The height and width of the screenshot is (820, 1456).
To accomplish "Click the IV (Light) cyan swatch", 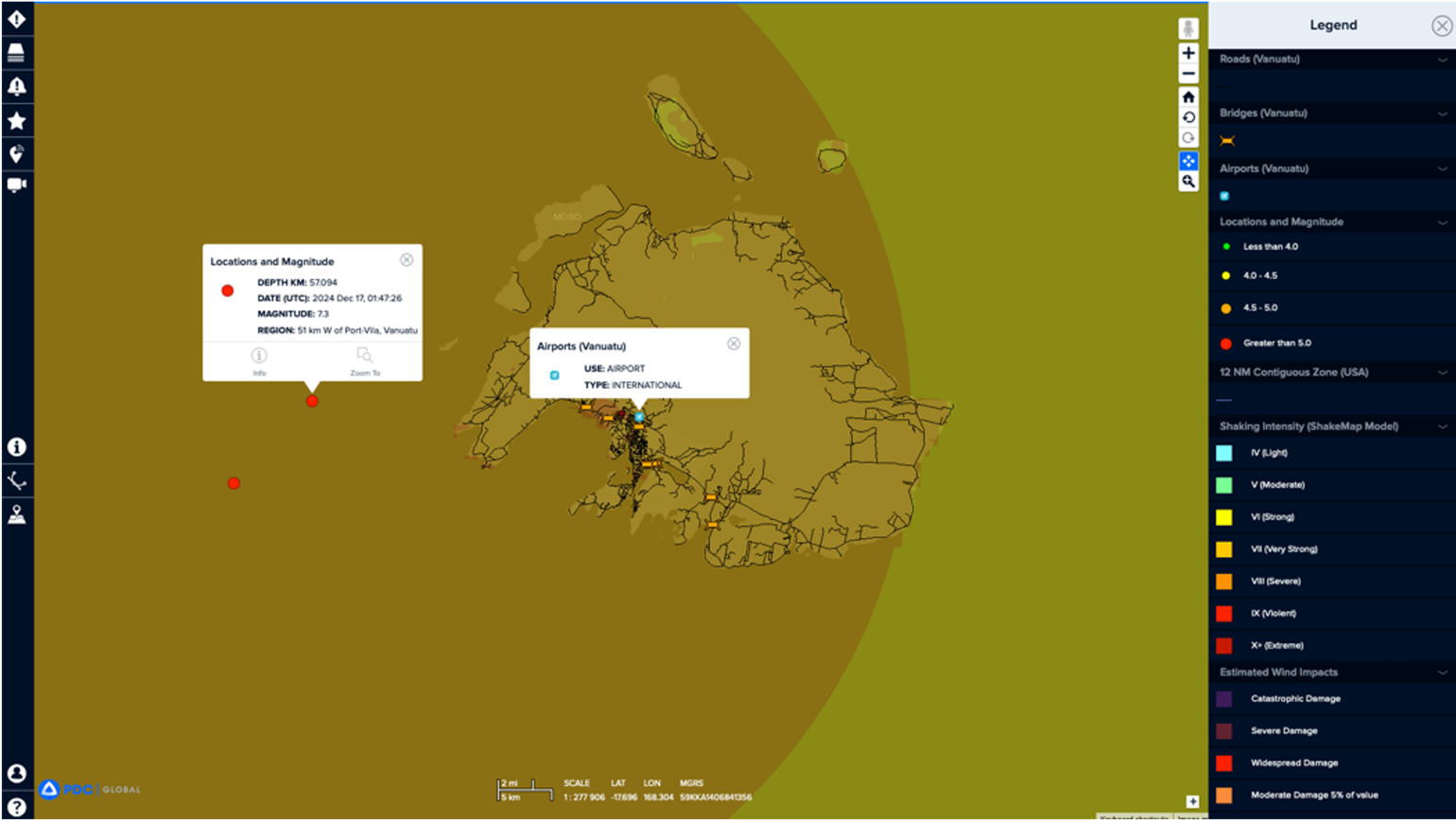I will tap(1224, 453).
